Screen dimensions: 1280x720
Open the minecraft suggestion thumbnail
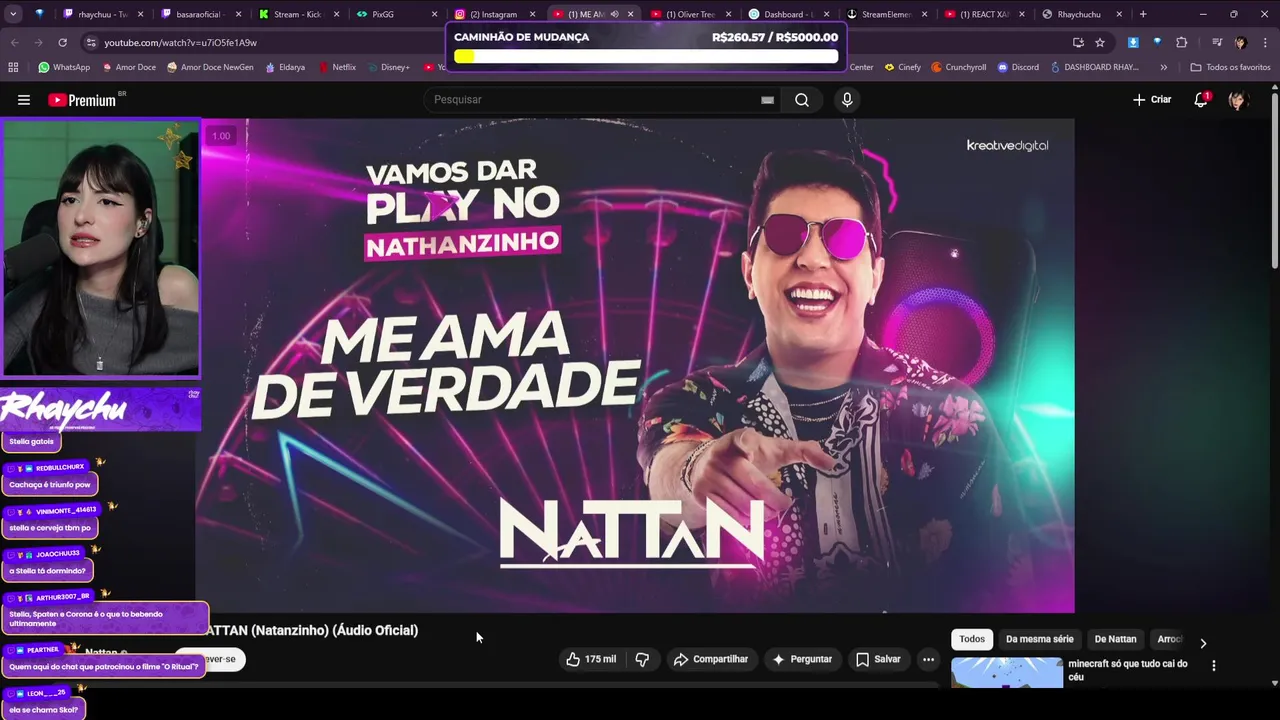tap(1007, 672)
